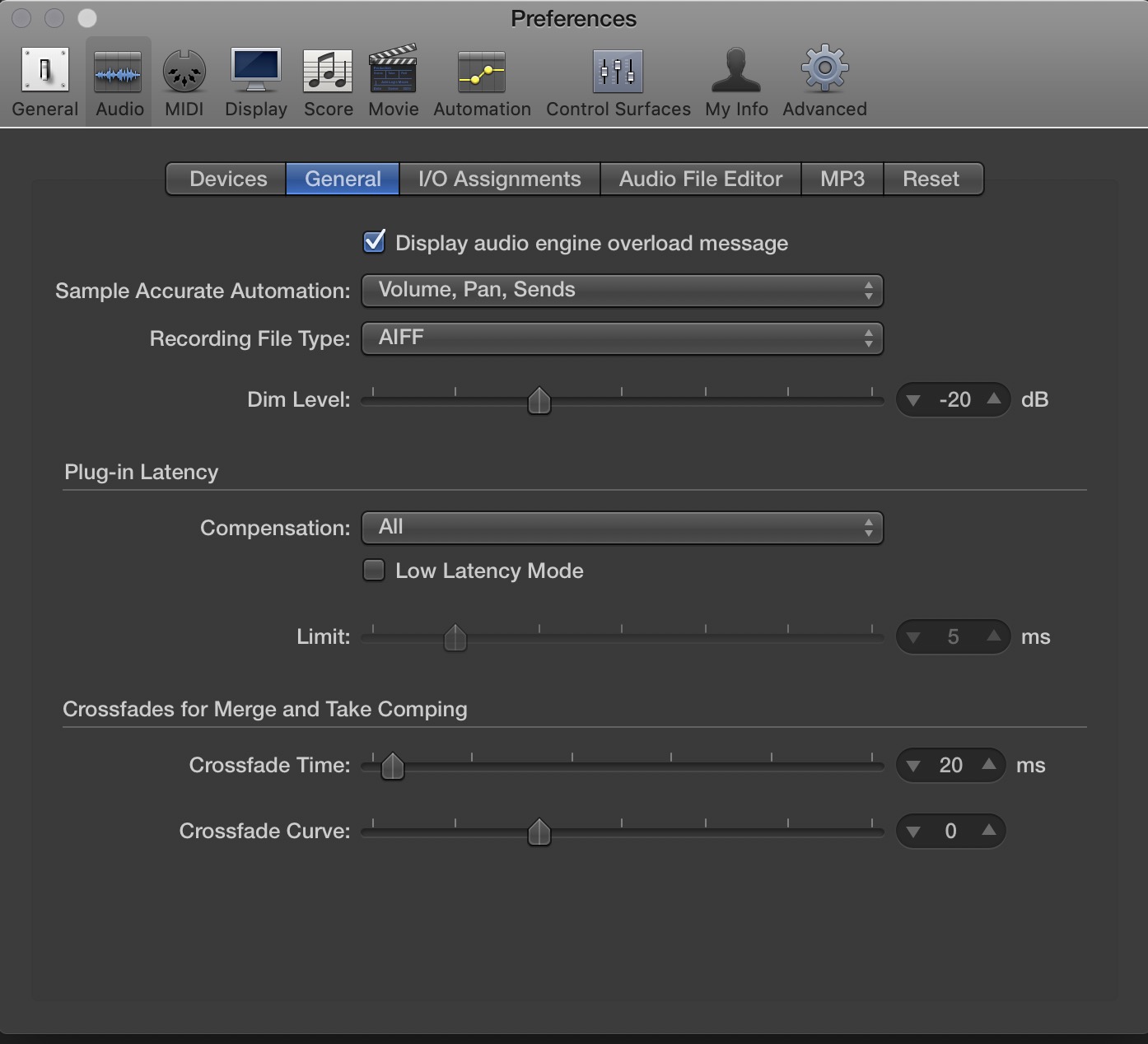This screenshot has width=1148, height=1044.
Task: Increase Crossfade Curve with up arrow
Action: tap(989, 831)
